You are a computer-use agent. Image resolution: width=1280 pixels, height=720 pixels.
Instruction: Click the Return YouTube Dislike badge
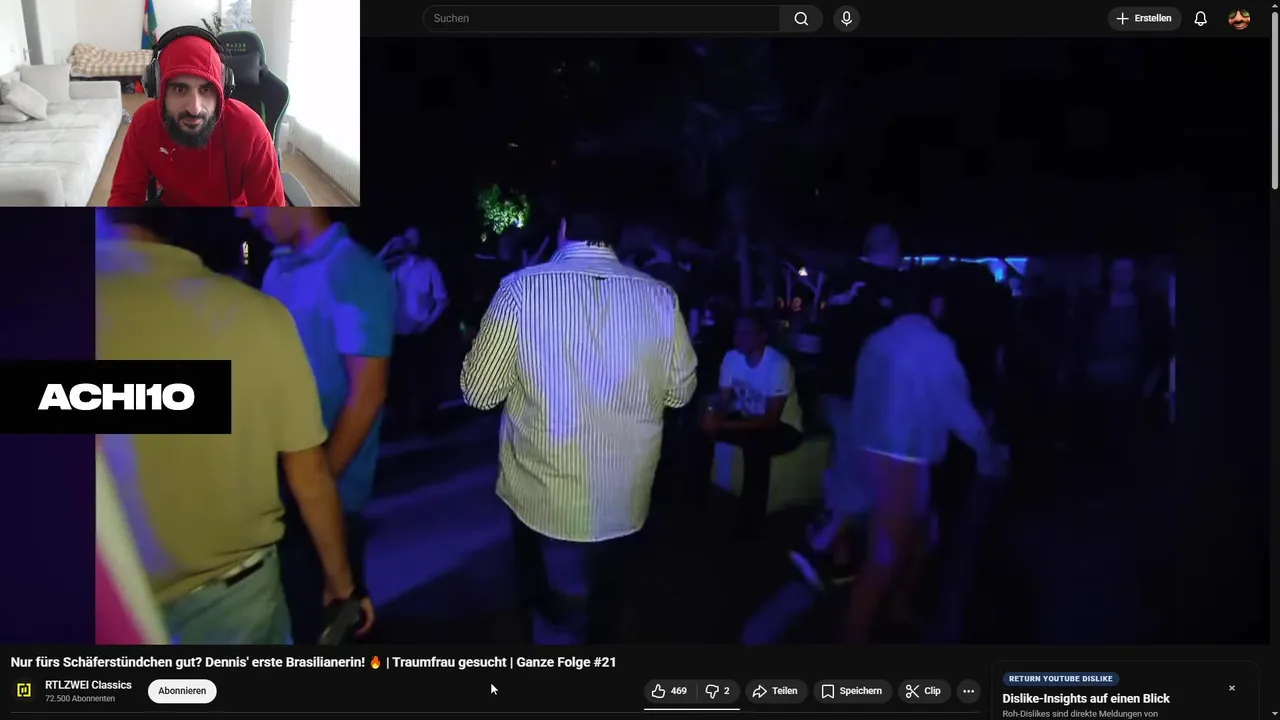(1060, 679)
